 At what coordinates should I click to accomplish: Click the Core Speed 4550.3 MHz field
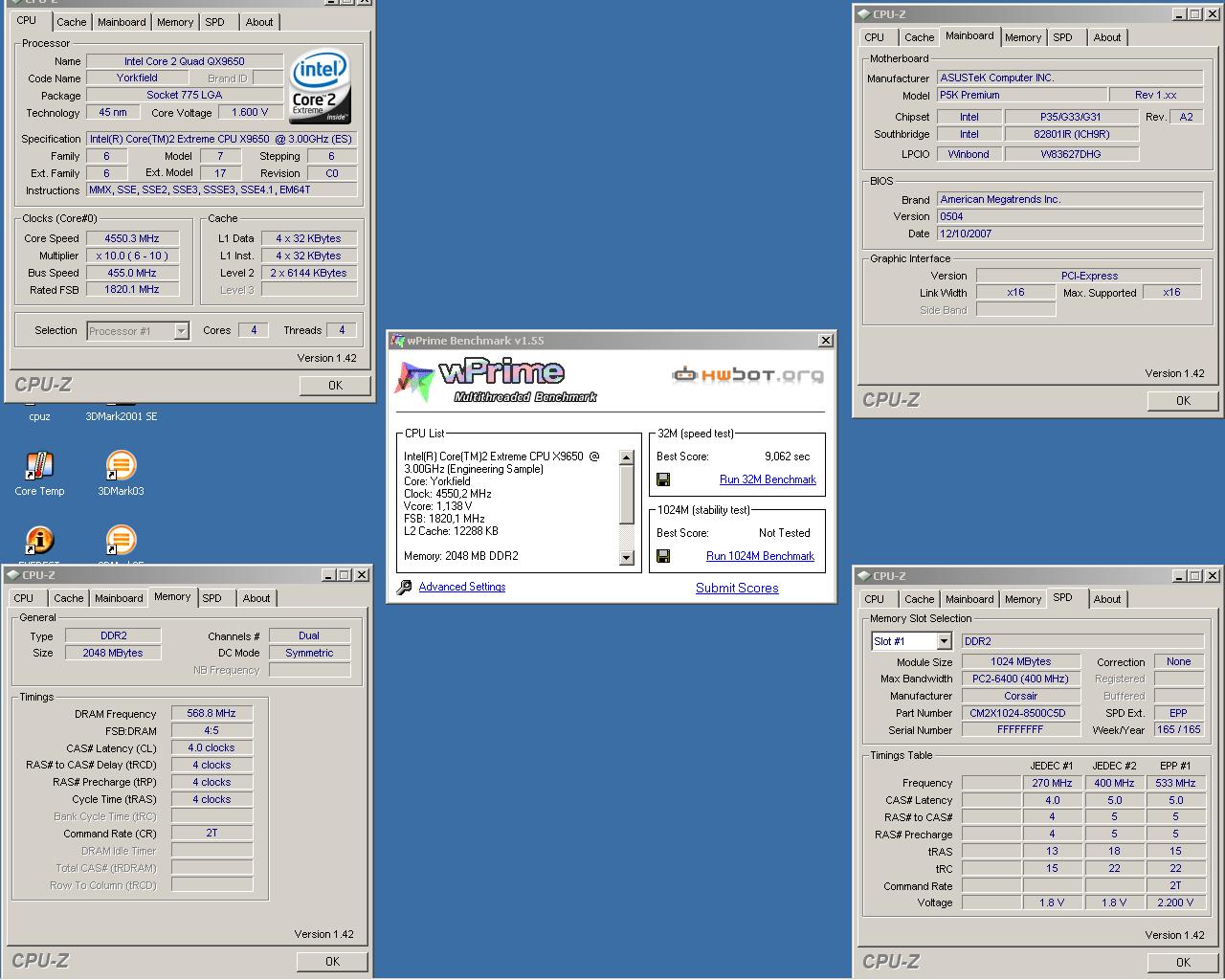click(133, 238)
